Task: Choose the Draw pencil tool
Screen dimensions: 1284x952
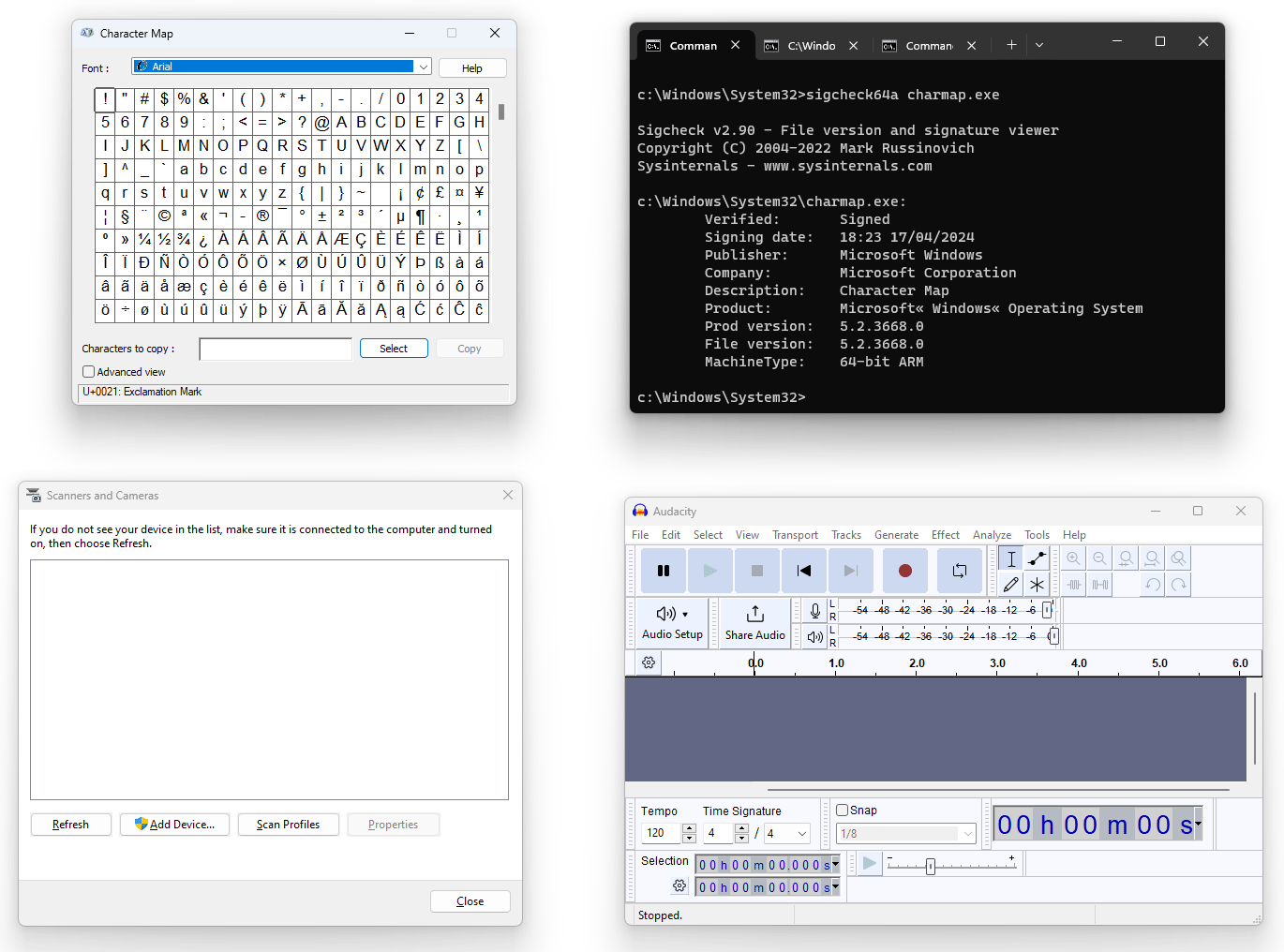Action: click(x=1011, y=585)
